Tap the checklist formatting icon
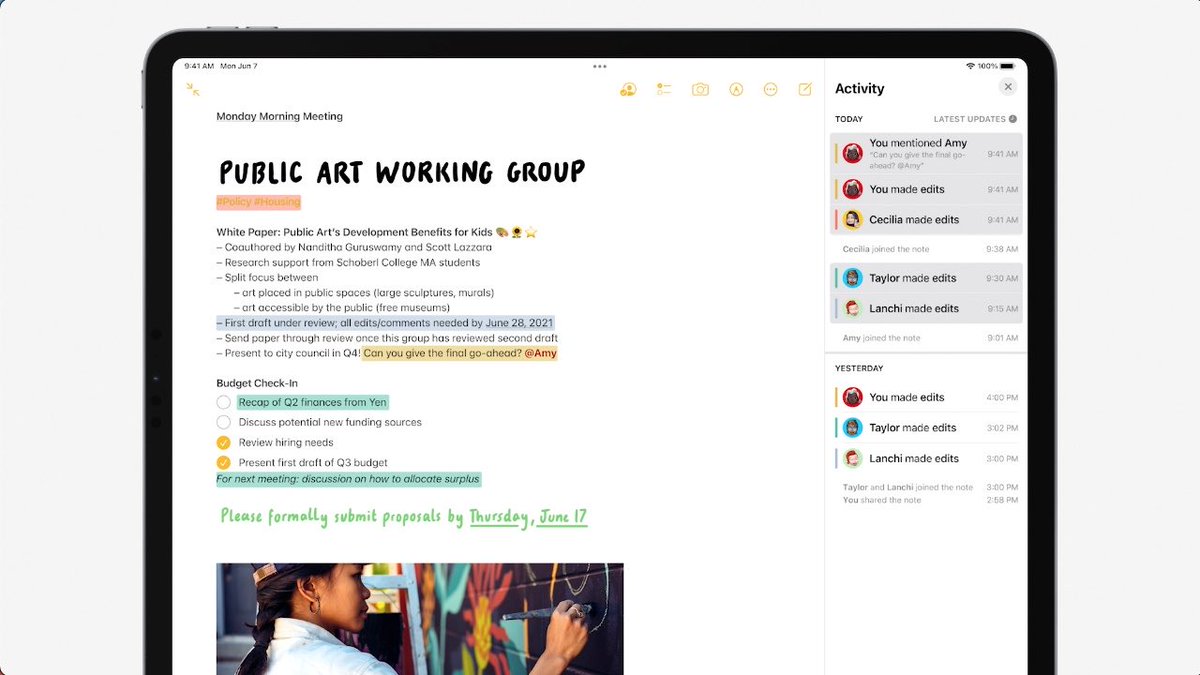The width and height of the screenshot is (1200, 675). point(664,89)
